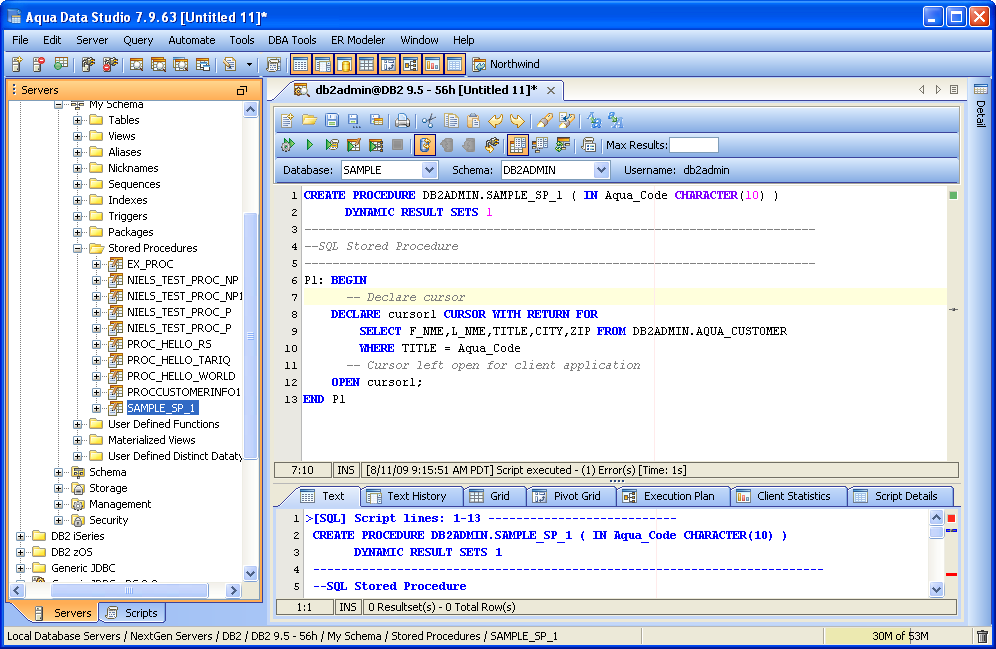The width and height of the screenshot is (996, 649).
Task: Expand the PROC_HELLO_WORLD procedure node
Action: (x=96, y=376)
